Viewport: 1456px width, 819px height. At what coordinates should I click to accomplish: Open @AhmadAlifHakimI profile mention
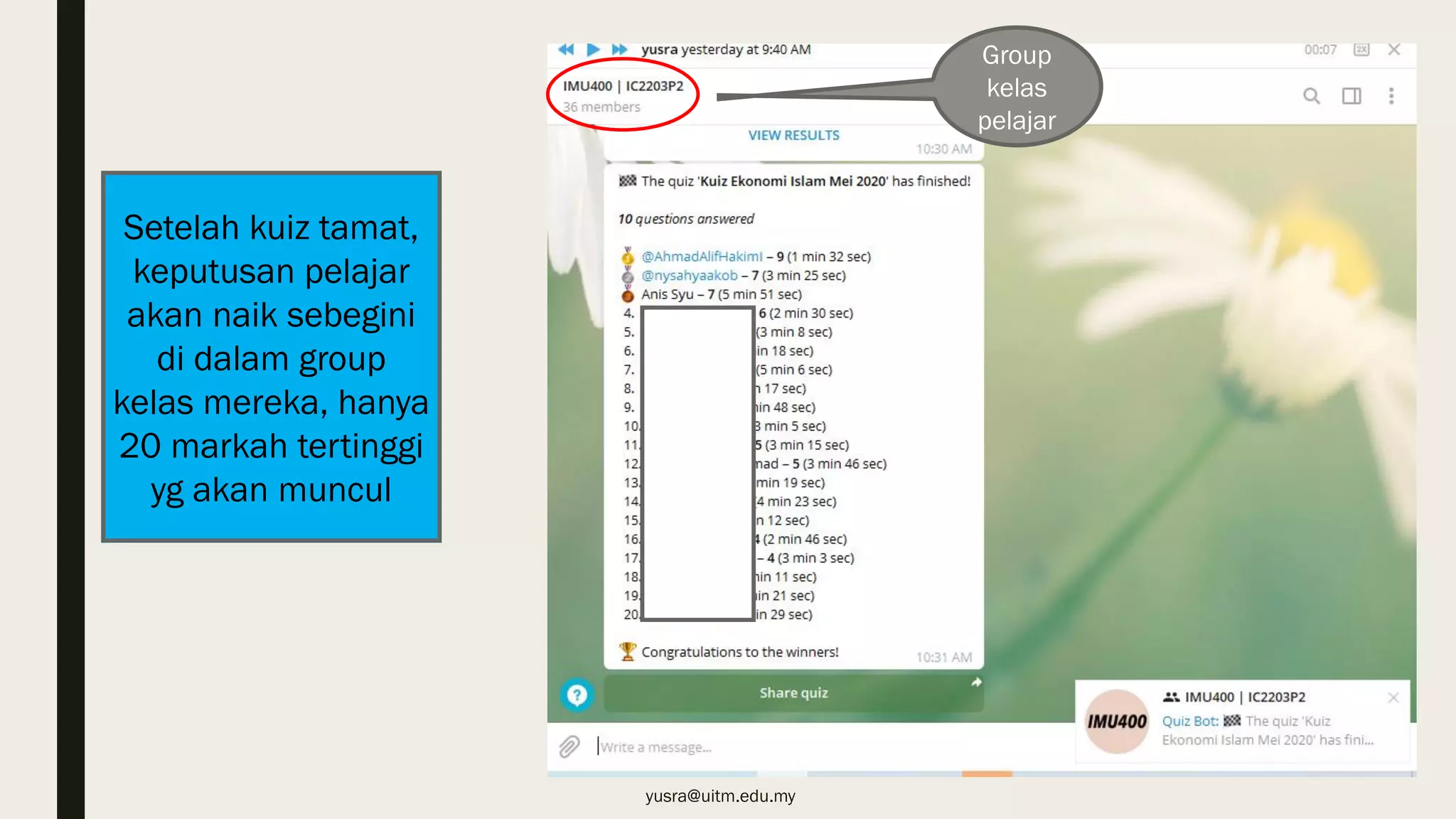701,257
